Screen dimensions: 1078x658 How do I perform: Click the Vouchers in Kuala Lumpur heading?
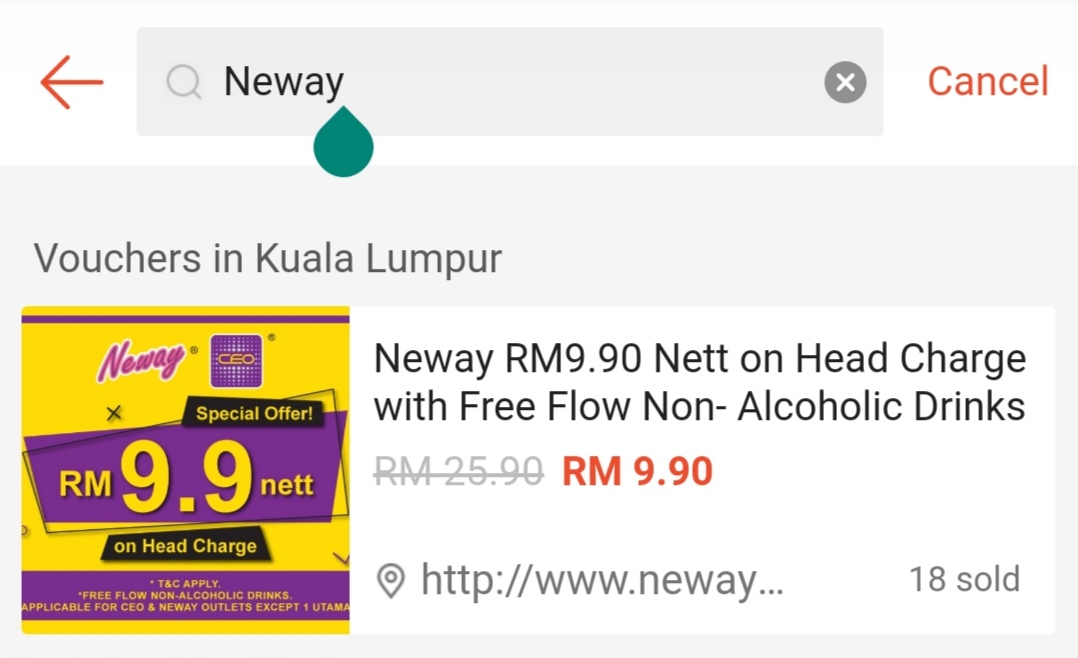pos(267,259)
